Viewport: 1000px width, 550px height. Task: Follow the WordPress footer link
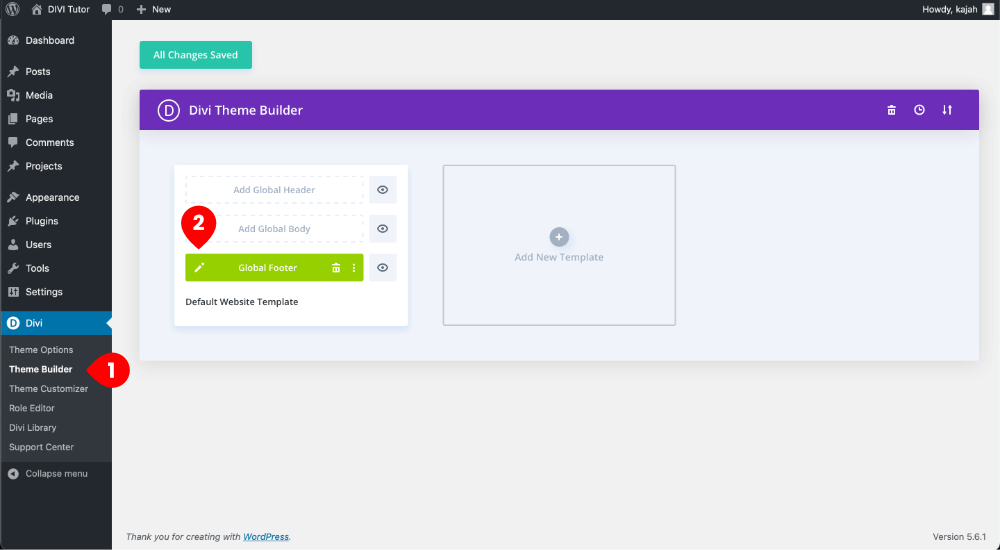[x=266, y=537]
